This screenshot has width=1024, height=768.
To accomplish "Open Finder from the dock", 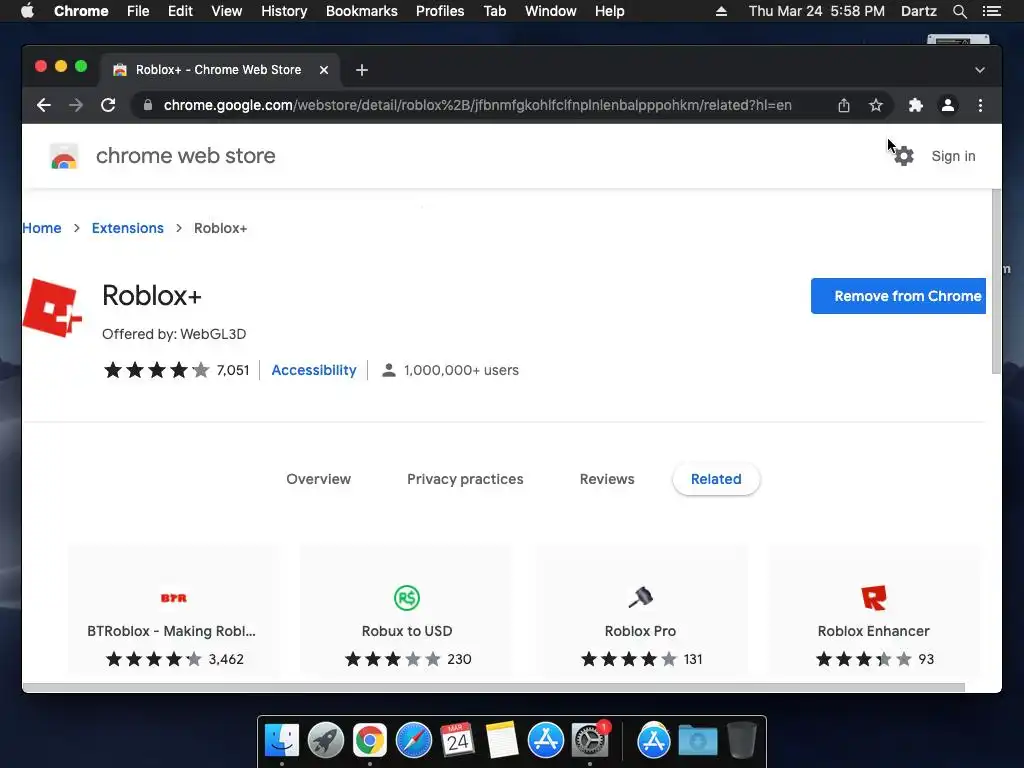I will tap(282, 741).
